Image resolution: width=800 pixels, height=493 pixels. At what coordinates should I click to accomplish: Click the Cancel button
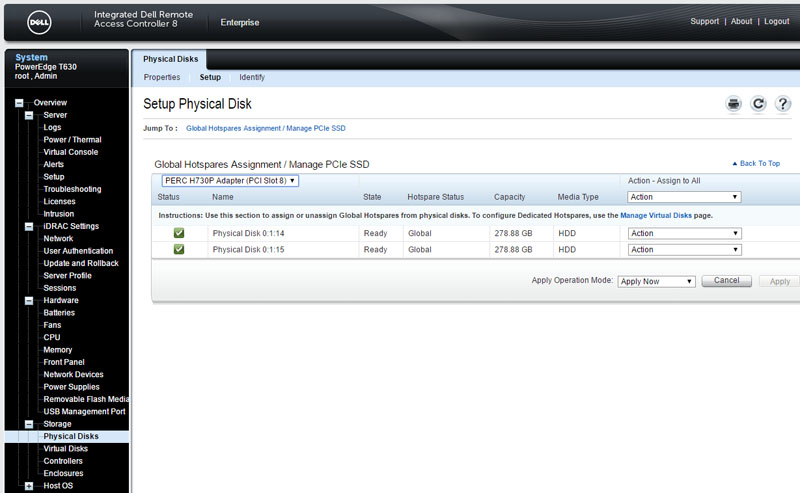[x=727, y=281]
